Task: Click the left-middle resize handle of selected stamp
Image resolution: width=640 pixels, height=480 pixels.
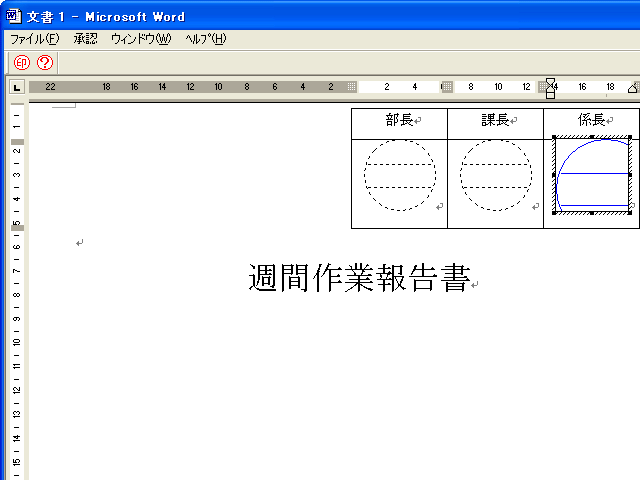Action: click(x=554, y=175)
